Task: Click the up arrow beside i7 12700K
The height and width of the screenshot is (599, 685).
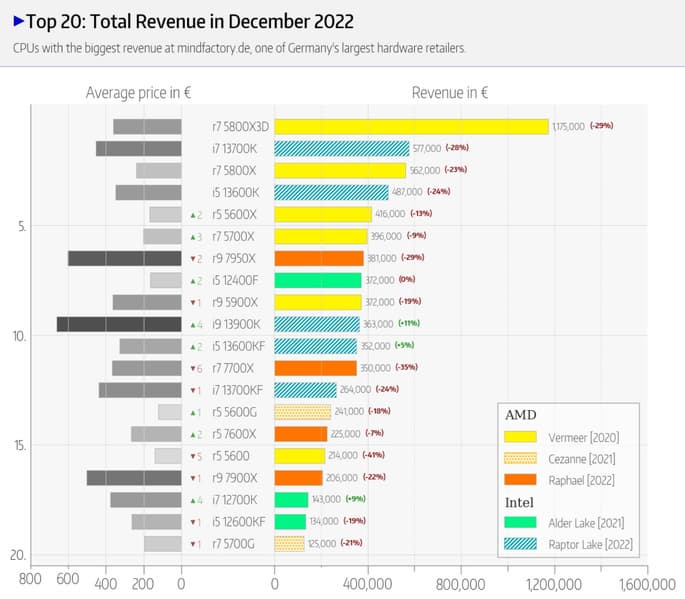Action: pyautogui.click(x=193, y=500)
